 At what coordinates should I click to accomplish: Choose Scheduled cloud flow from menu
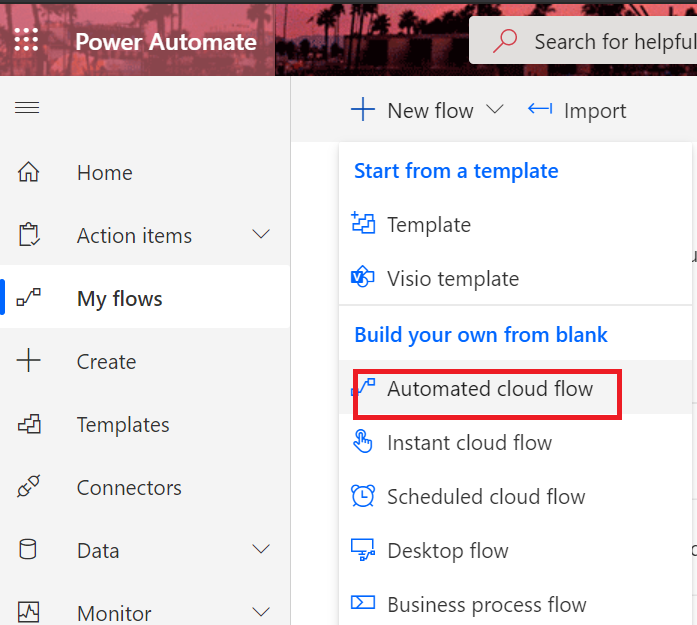[x=486, y=497]
